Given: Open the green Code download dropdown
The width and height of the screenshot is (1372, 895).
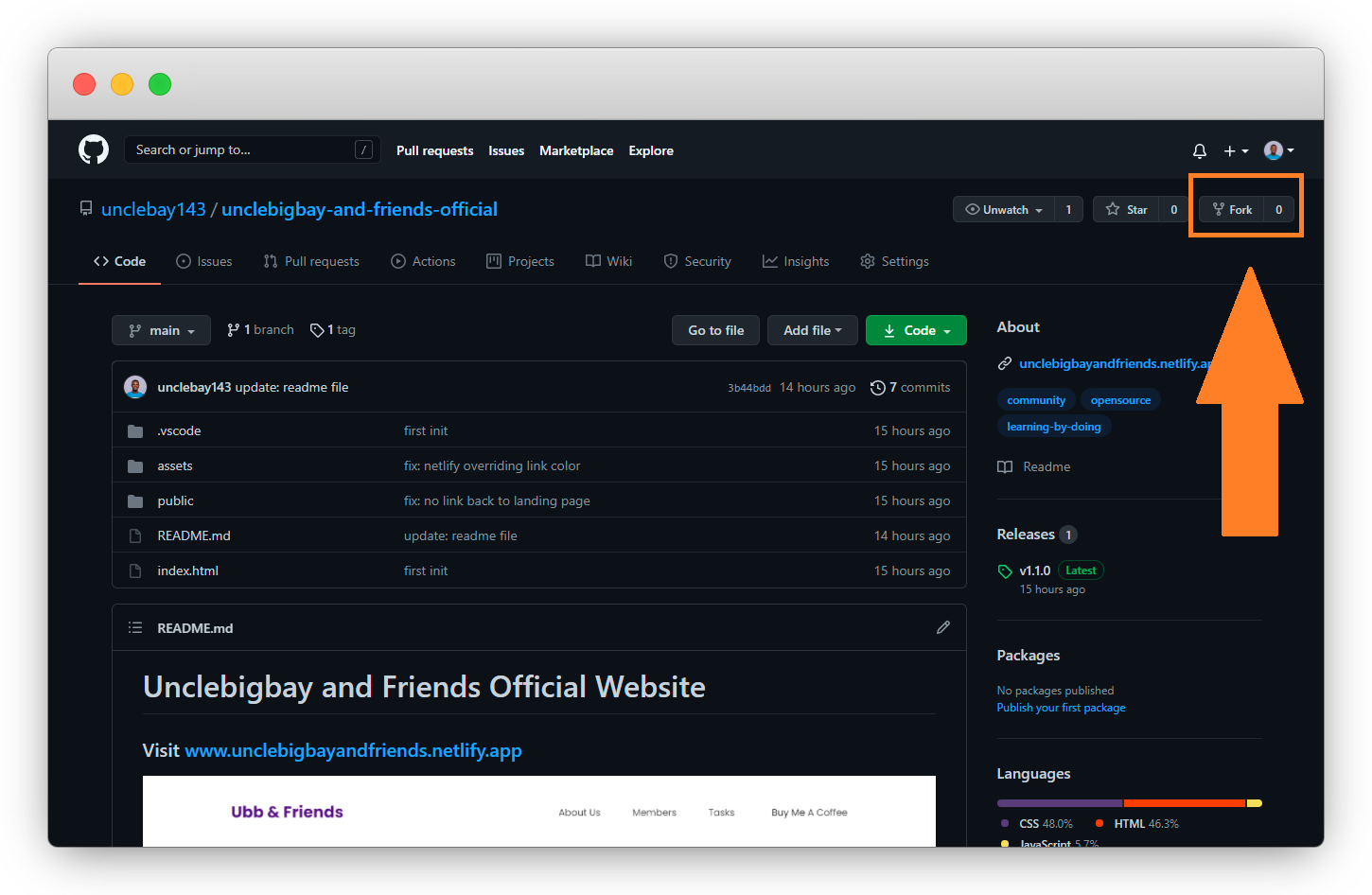Looking at the screenshot, I should point(916,330).
